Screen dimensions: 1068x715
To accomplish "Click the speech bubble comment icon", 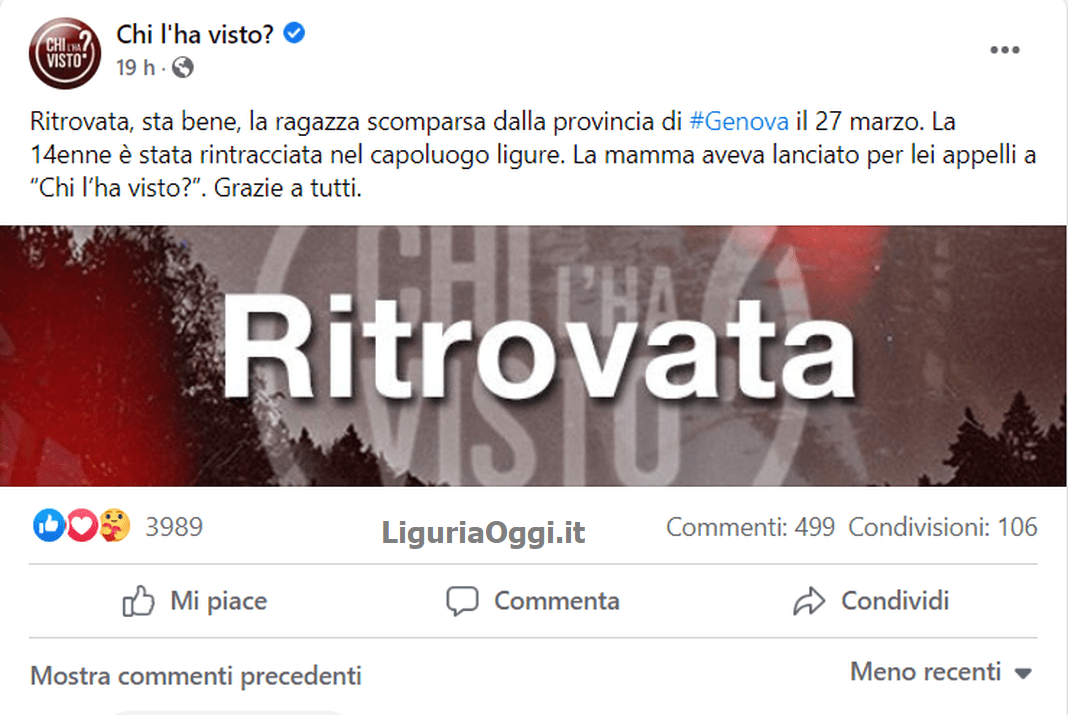I will click(x=462, y=601).
